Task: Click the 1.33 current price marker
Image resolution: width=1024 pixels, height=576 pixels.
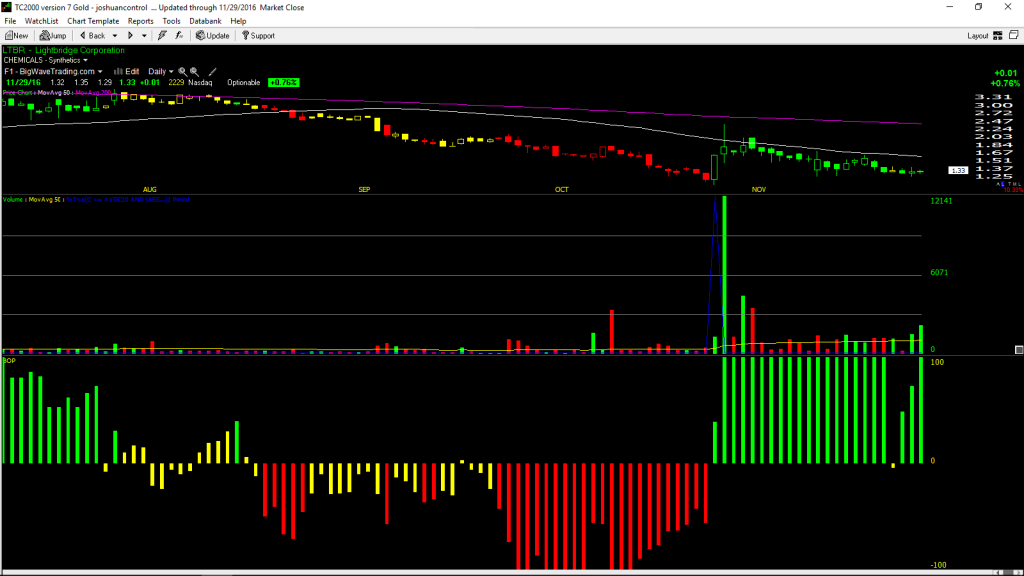Action: coord(958,170)
